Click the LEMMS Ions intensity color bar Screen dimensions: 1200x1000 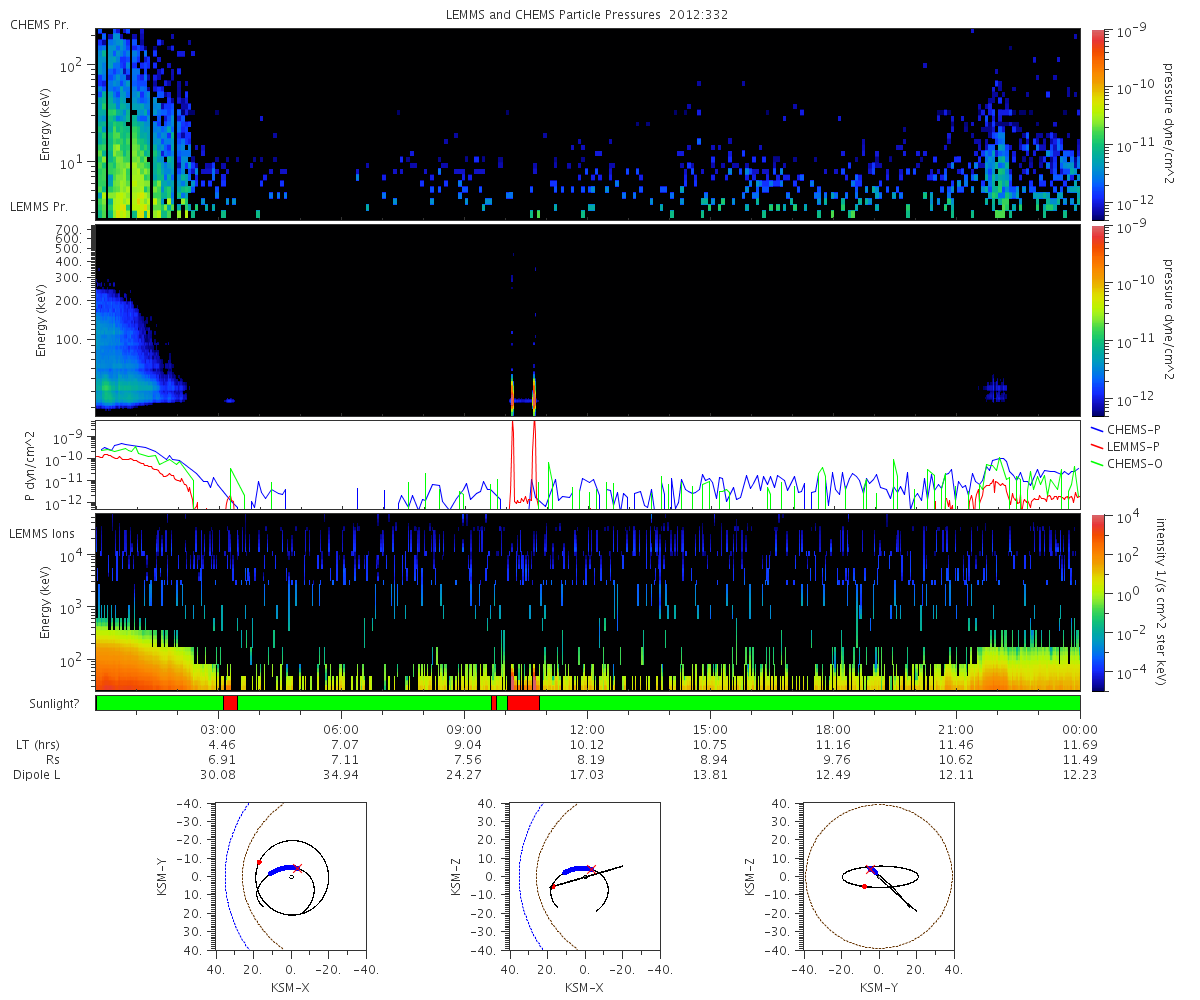(x=1098, y=603)
